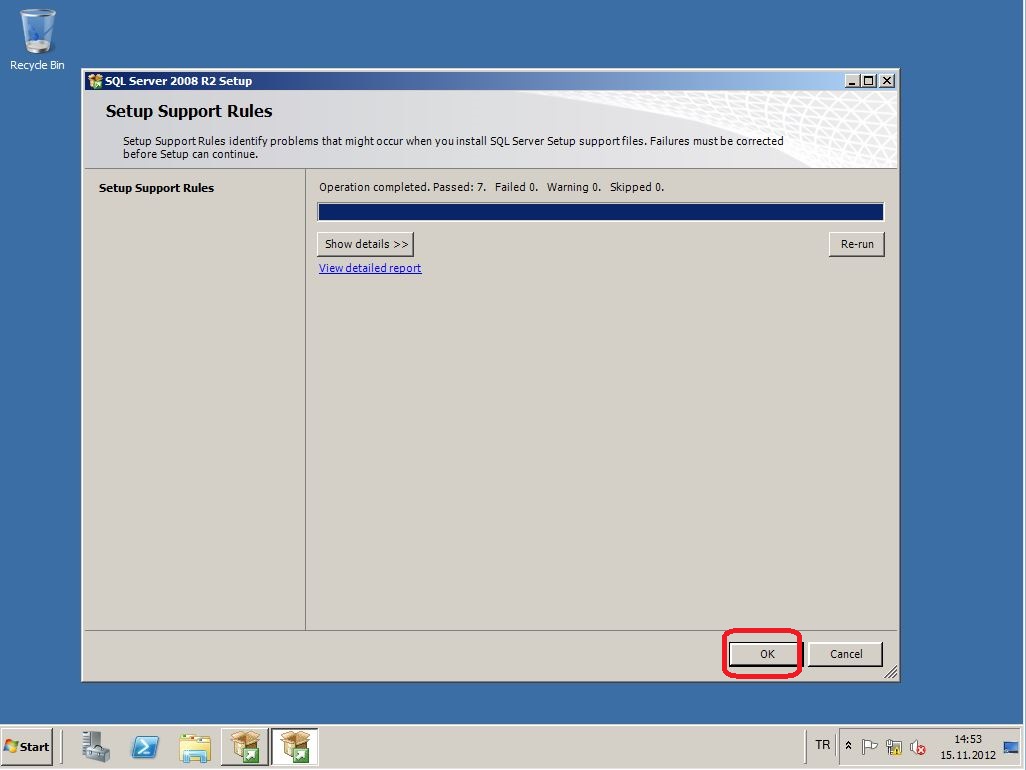The image size is (1026, 770).
Task: Click the OK button
Action: 766,654
